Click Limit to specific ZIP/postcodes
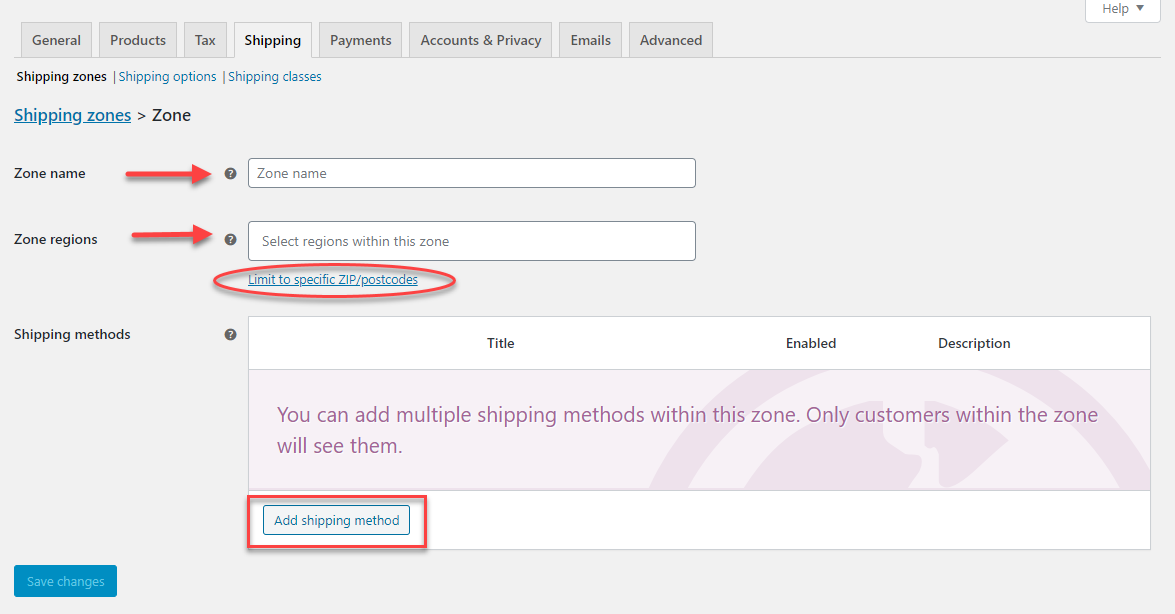The image size is (1175, 614). click(x=333, y=279)
